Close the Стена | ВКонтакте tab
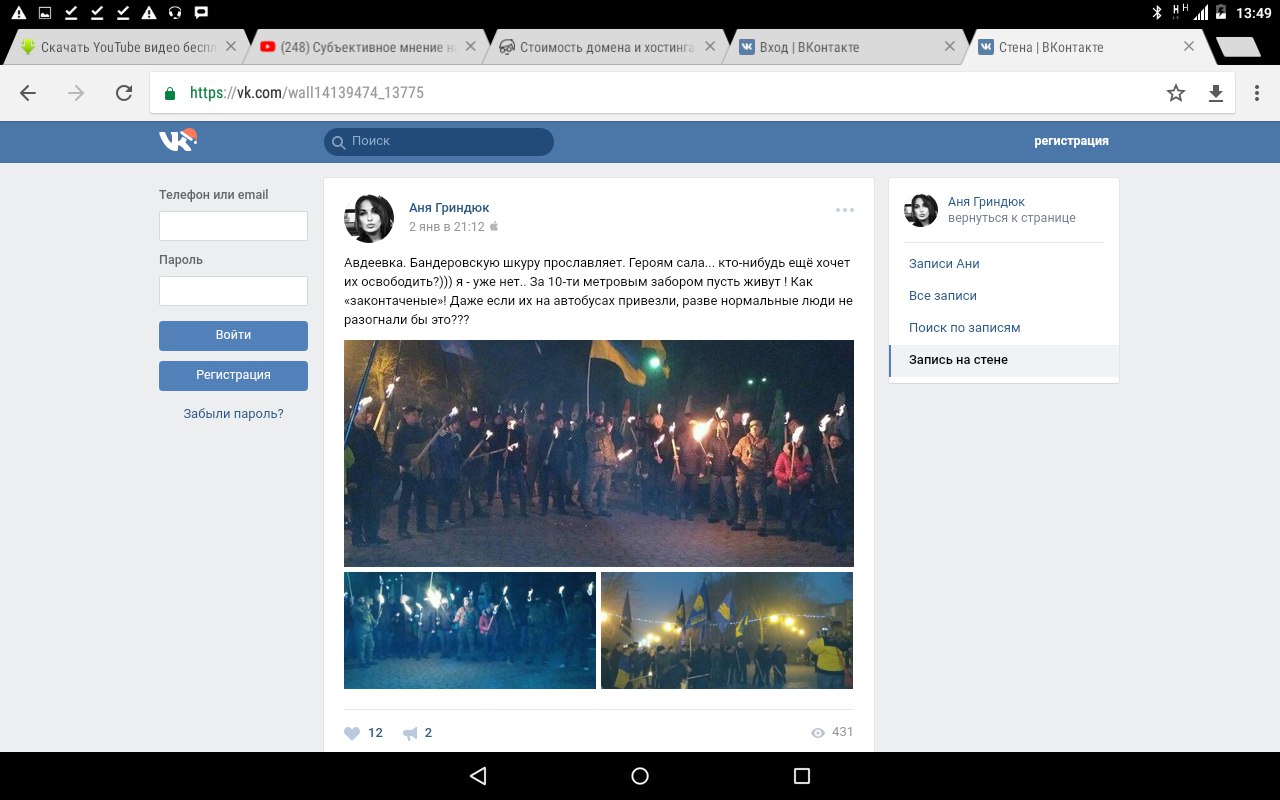 [1189, 46]
